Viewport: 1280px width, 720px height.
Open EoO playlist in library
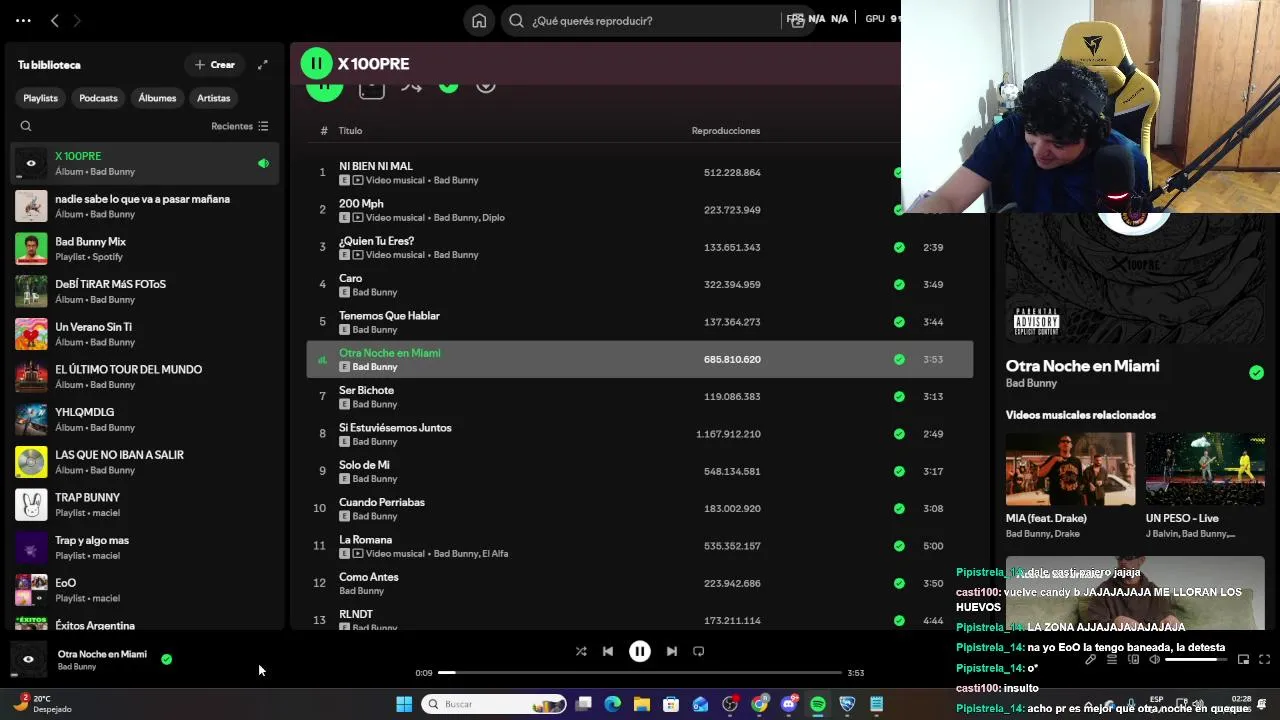point(145,590)
